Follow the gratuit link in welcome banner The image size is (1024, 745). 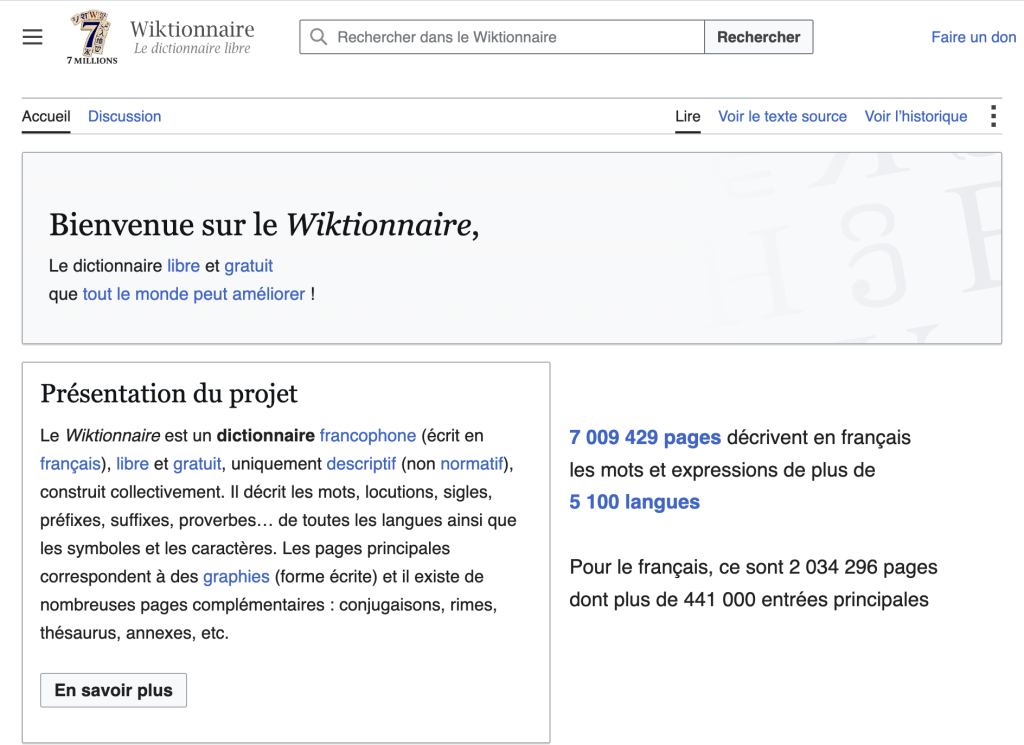coord(249,266)
